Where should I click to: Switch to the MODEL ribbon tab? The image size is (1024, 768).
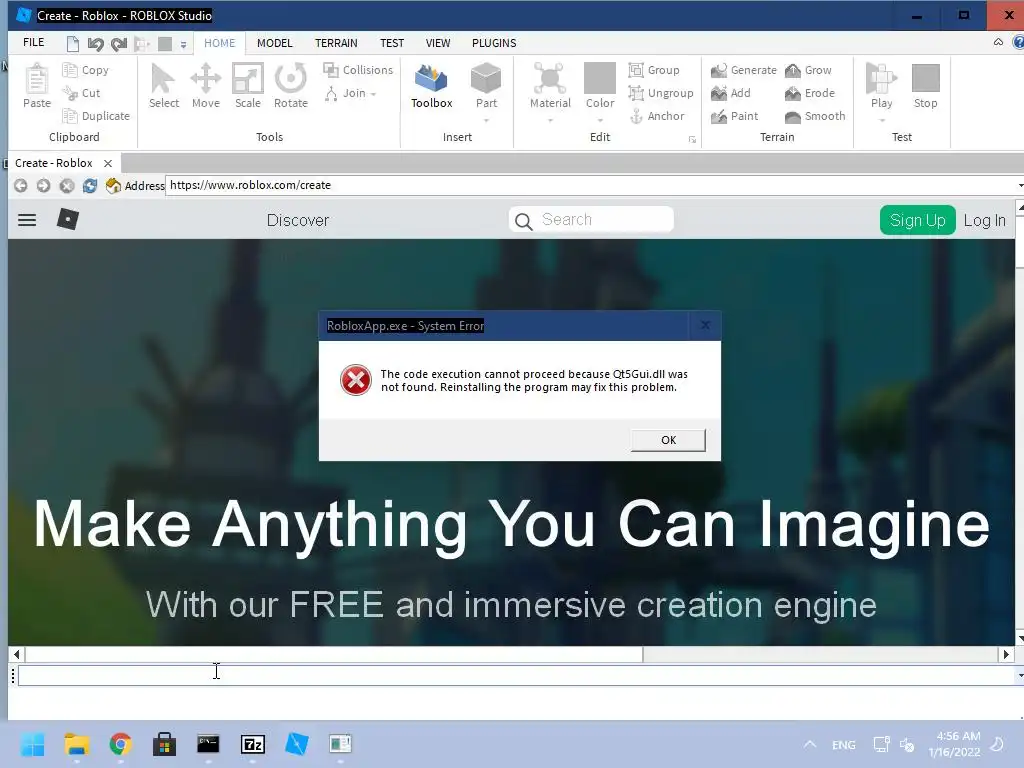click(274, 43)
